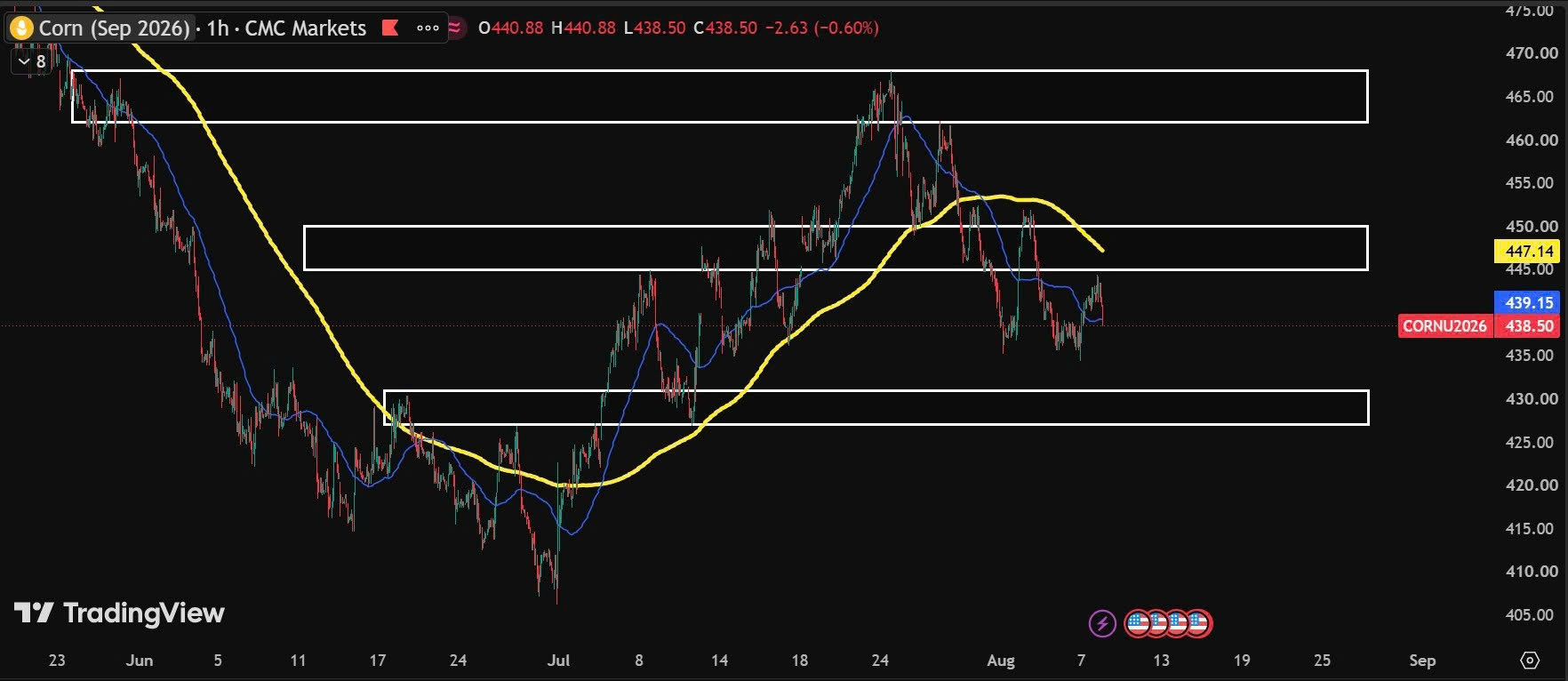Click the 14 date label on the time axis
This screenshot has height=681, width=1568.
click(719, 661)
